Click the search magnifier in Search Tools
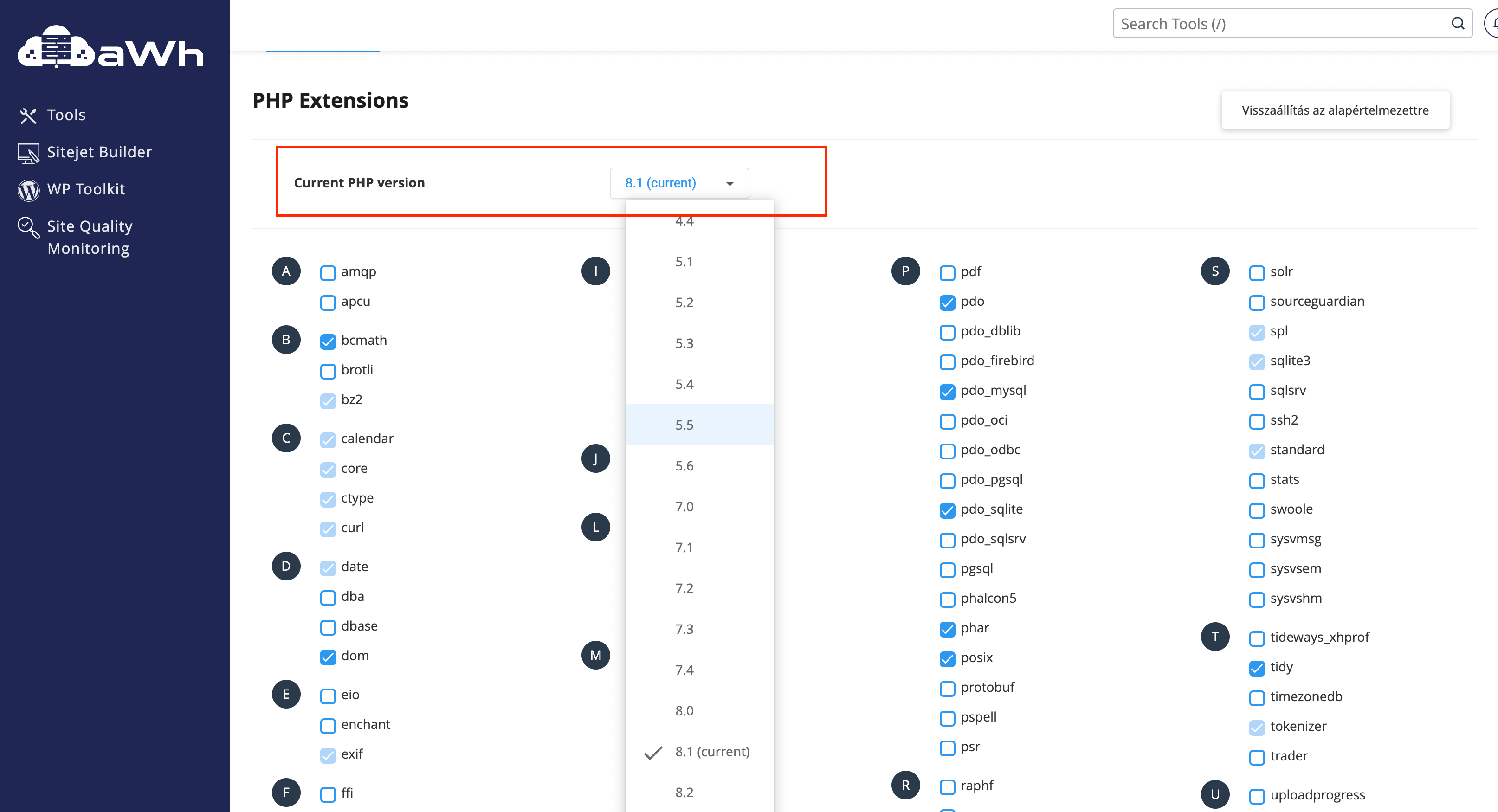 [1457, 23]
